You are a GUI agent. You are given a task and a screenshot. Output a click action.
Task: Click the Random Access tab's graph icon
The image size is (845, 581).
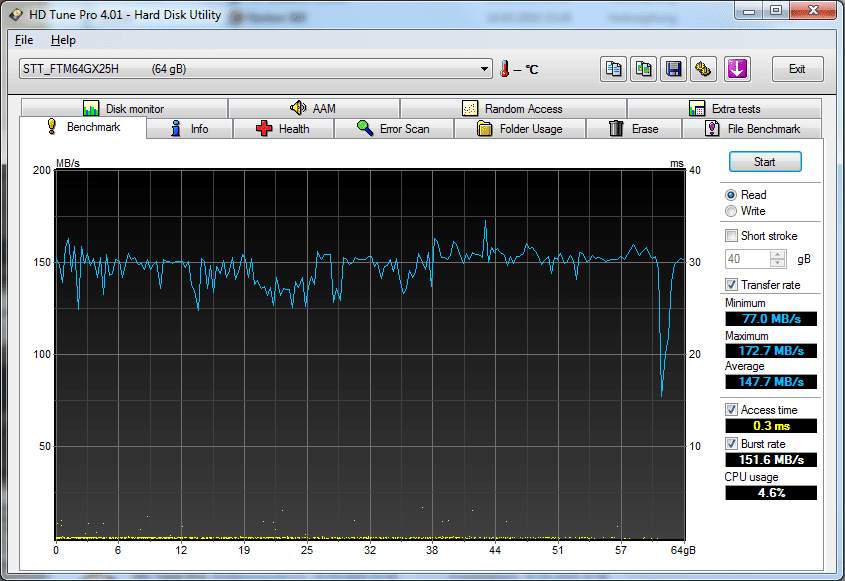coord(470,108)
